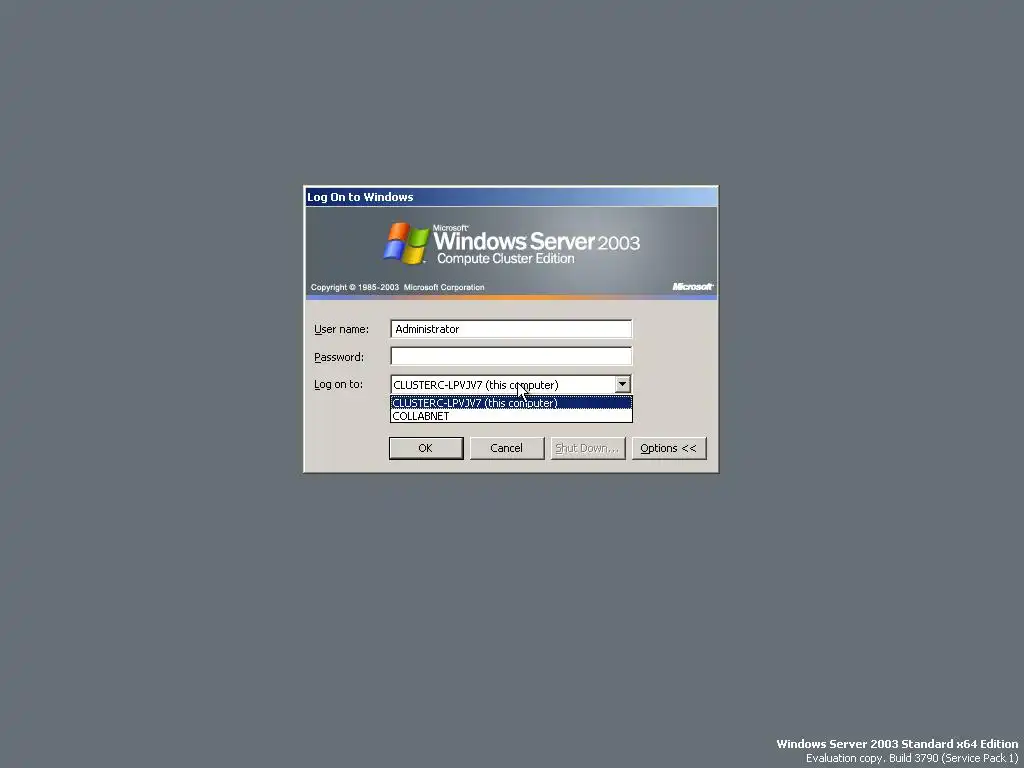Click the OK button

(x=426, y=448)
